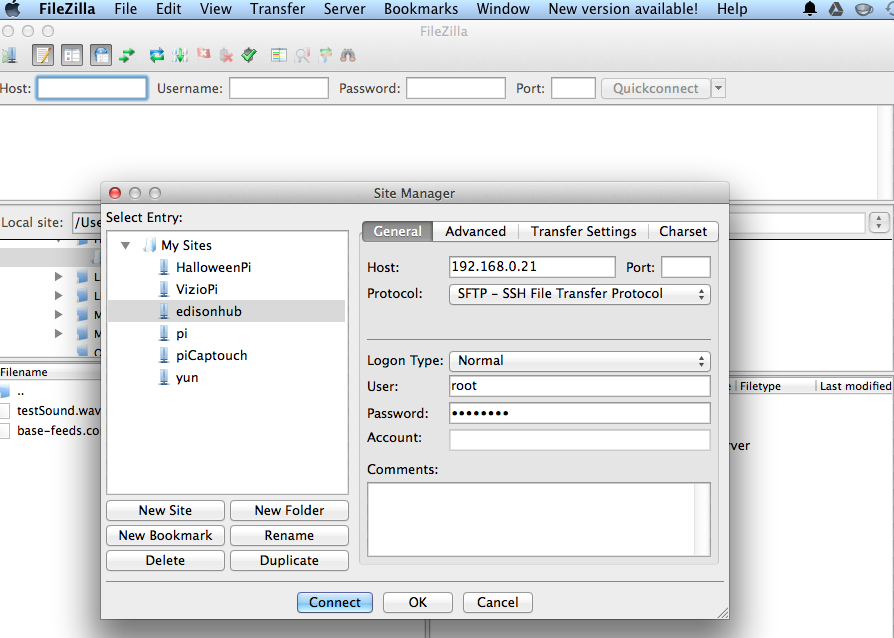Screen dimensions: 894x638
Task: Open the notification bell in menu bar
Action: tap(810, 9)
